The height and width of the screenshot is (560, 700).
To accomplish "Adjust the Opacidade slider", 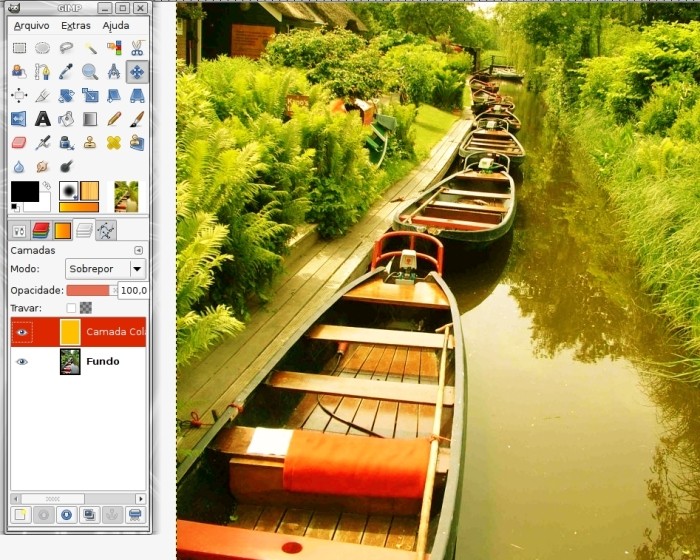I will coord(91,290).
